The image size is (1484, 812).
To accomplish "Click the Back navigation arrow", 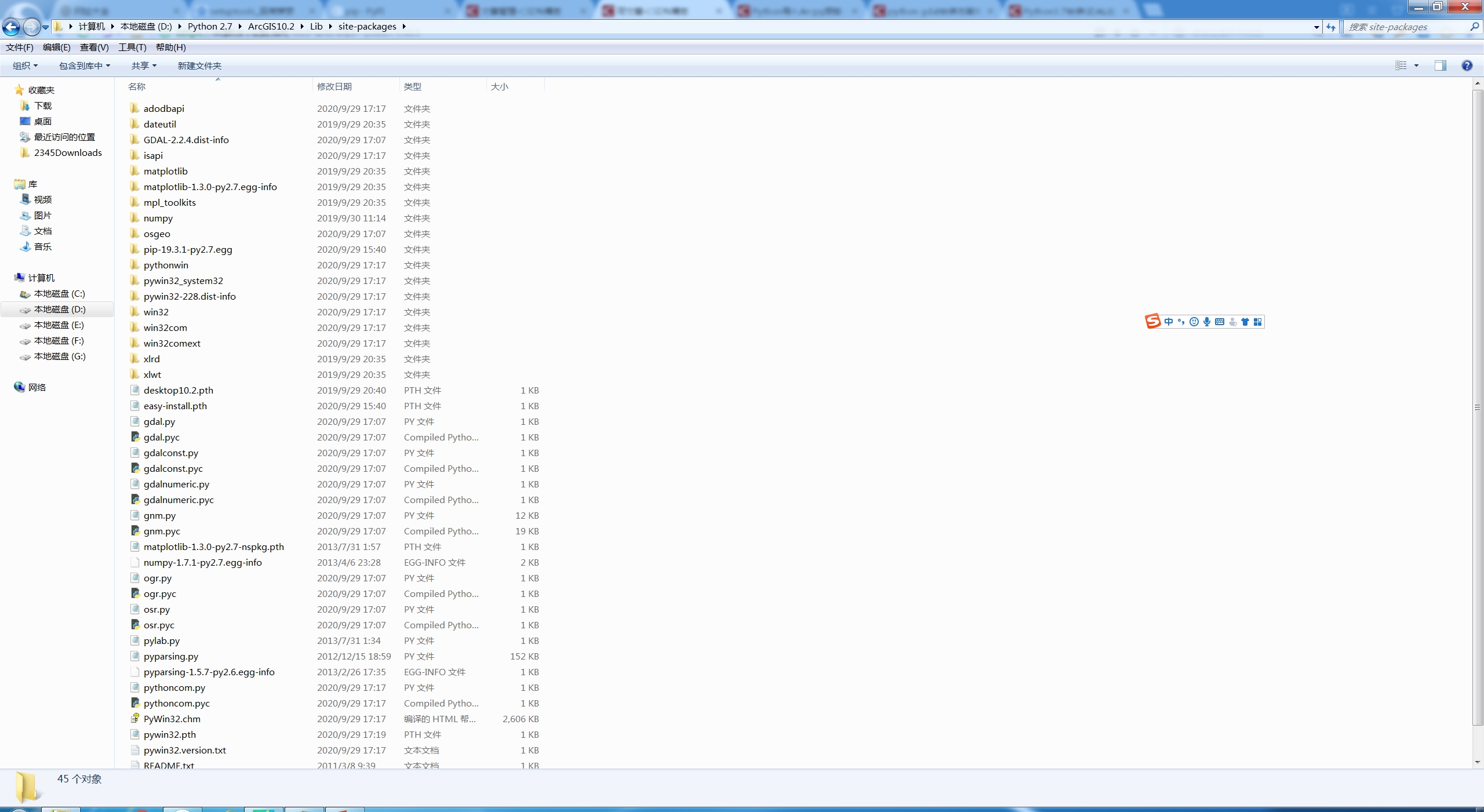I will (11, 27).
